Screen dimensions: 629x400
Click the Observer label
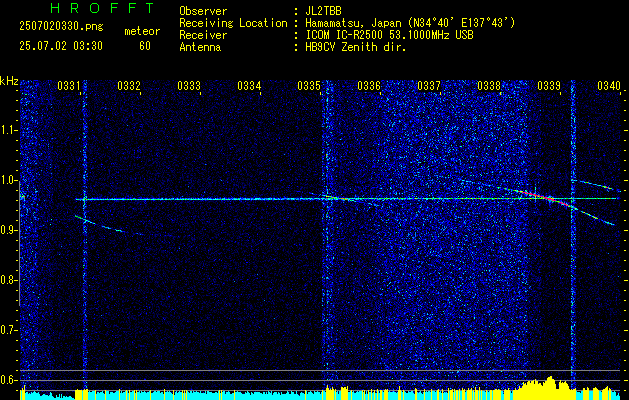click(203, 11)
